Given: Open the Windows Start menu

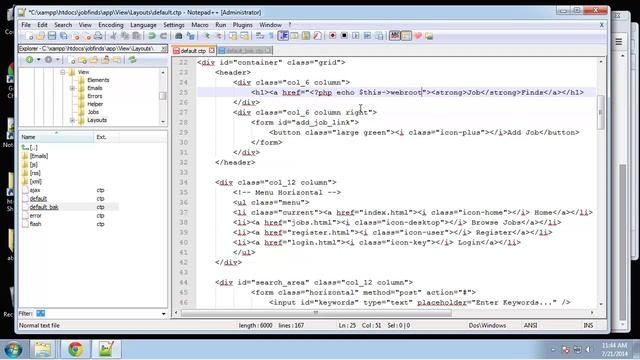Looking at the screenshot, I should pos(13,350).
